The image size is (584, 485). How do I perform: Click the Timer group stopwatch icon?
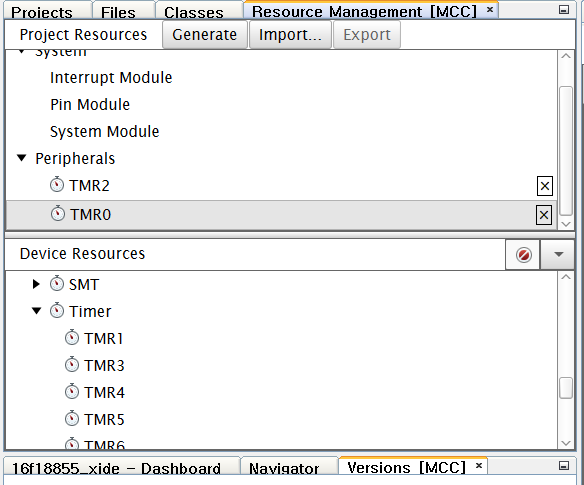(x=57, y=311)
